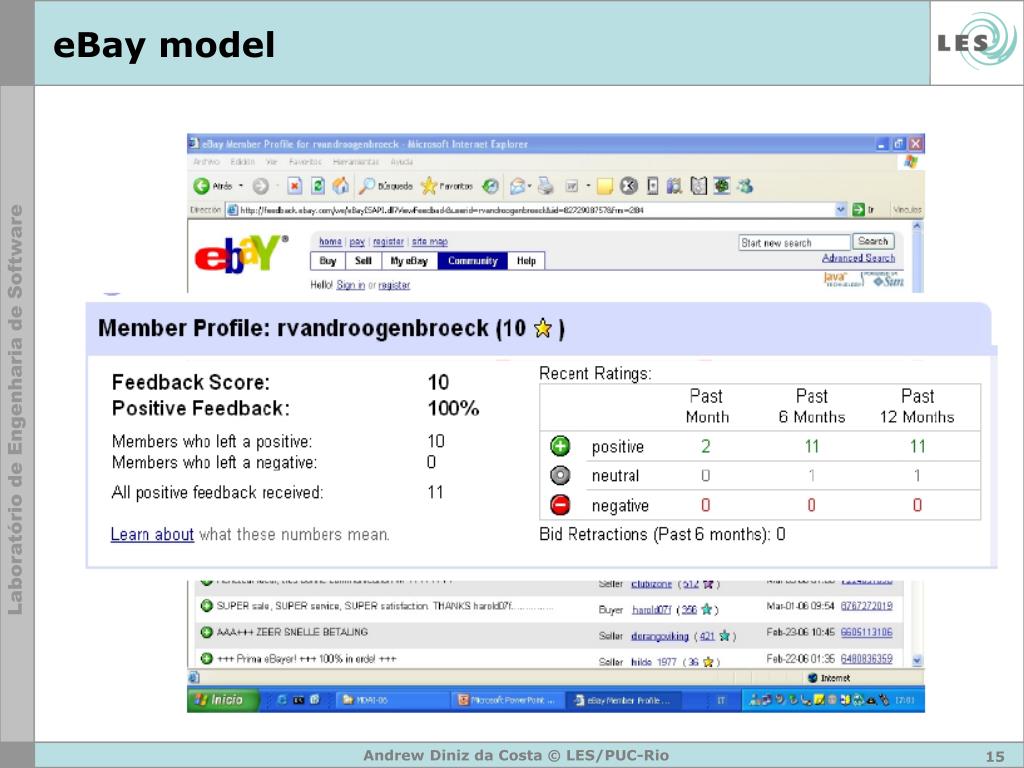Expand the Mail icon dropdown arrow
This screenshot has width=1024, height=768.
click(530, 187)
